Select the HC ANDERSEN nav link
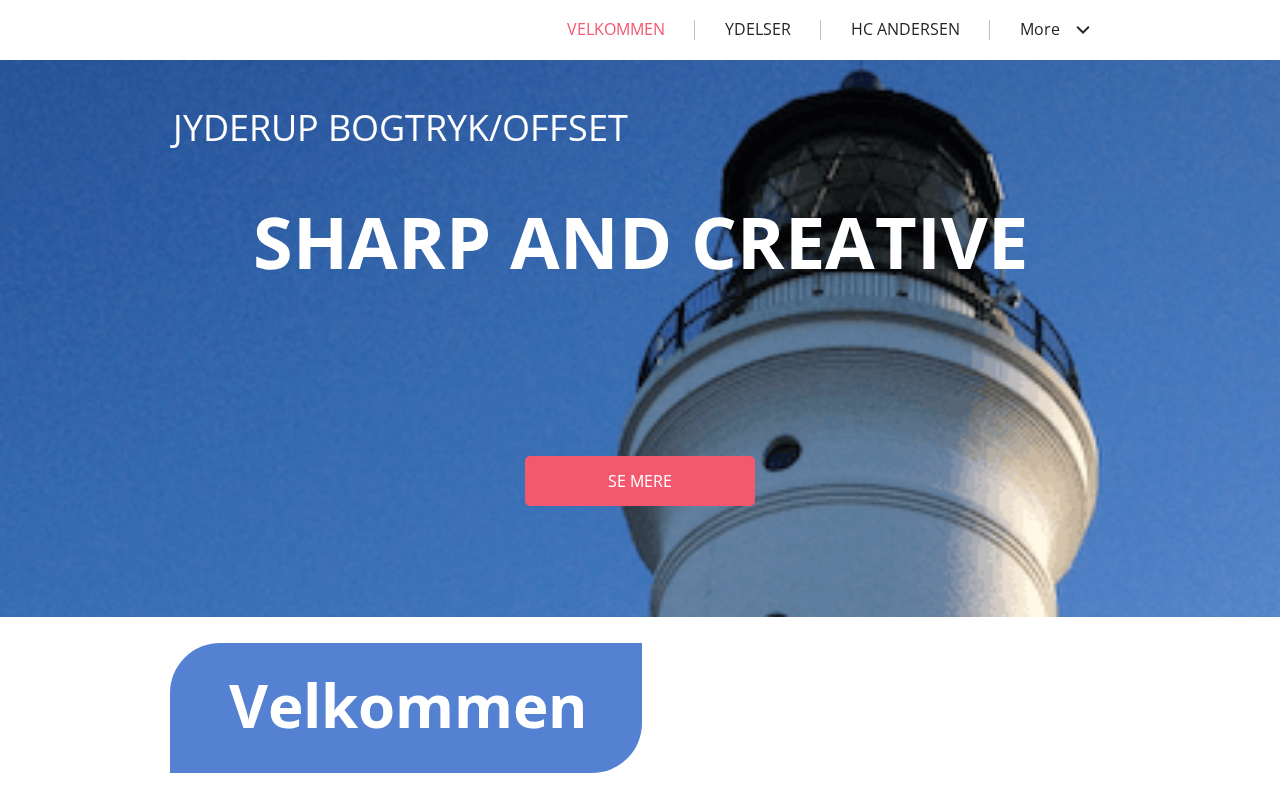Viewport: 1280px width, 800px height. click(905, 30)
